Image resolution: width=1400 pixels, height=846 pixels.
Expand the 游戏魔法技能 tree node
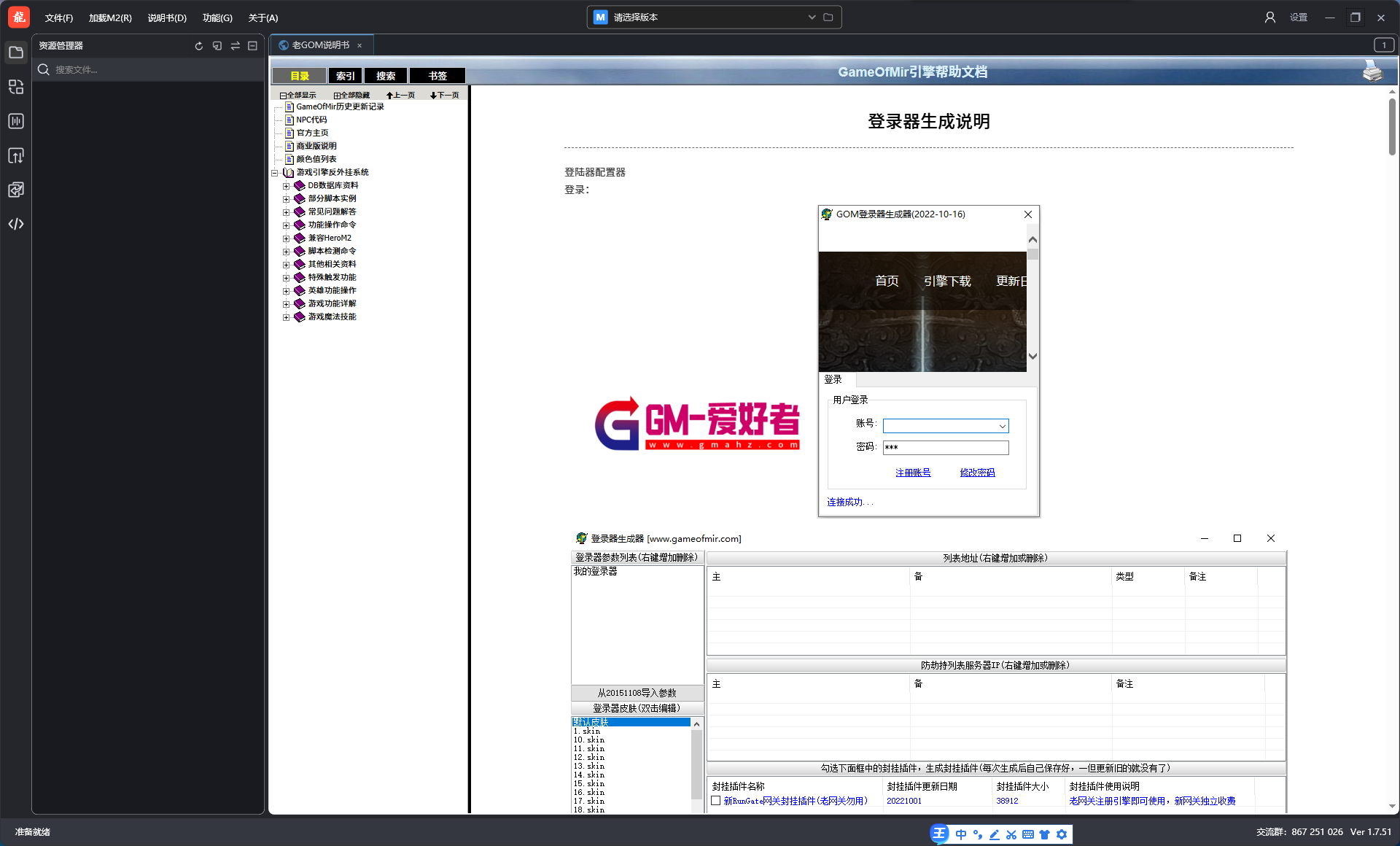(287, 317)
